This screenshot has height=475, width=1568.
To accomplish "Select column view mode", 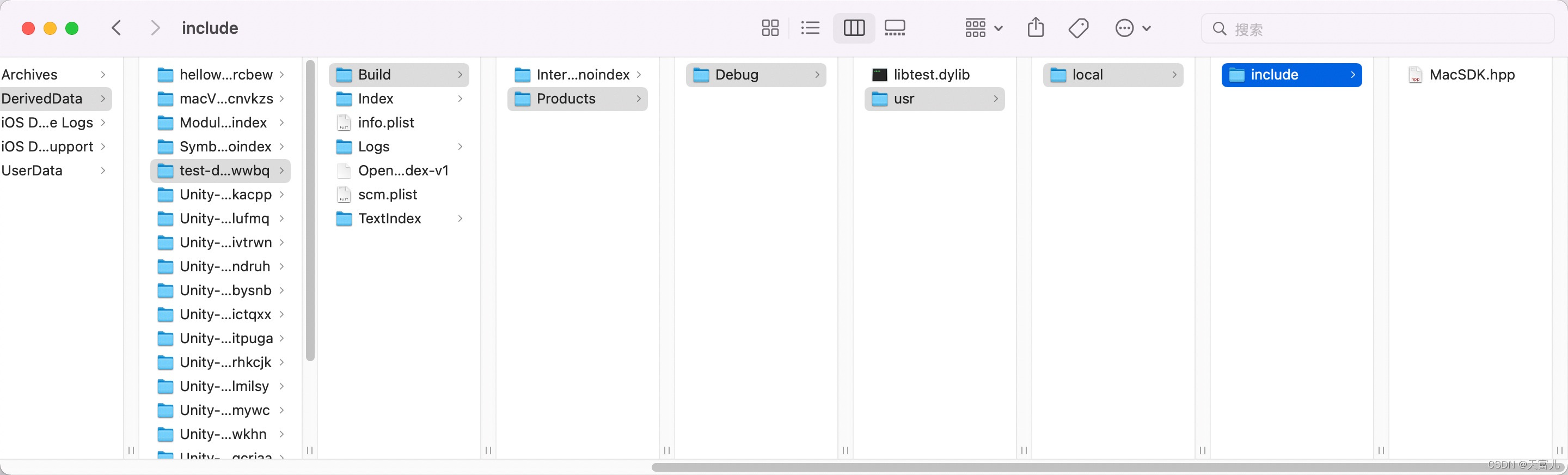I will pos(853,28).
